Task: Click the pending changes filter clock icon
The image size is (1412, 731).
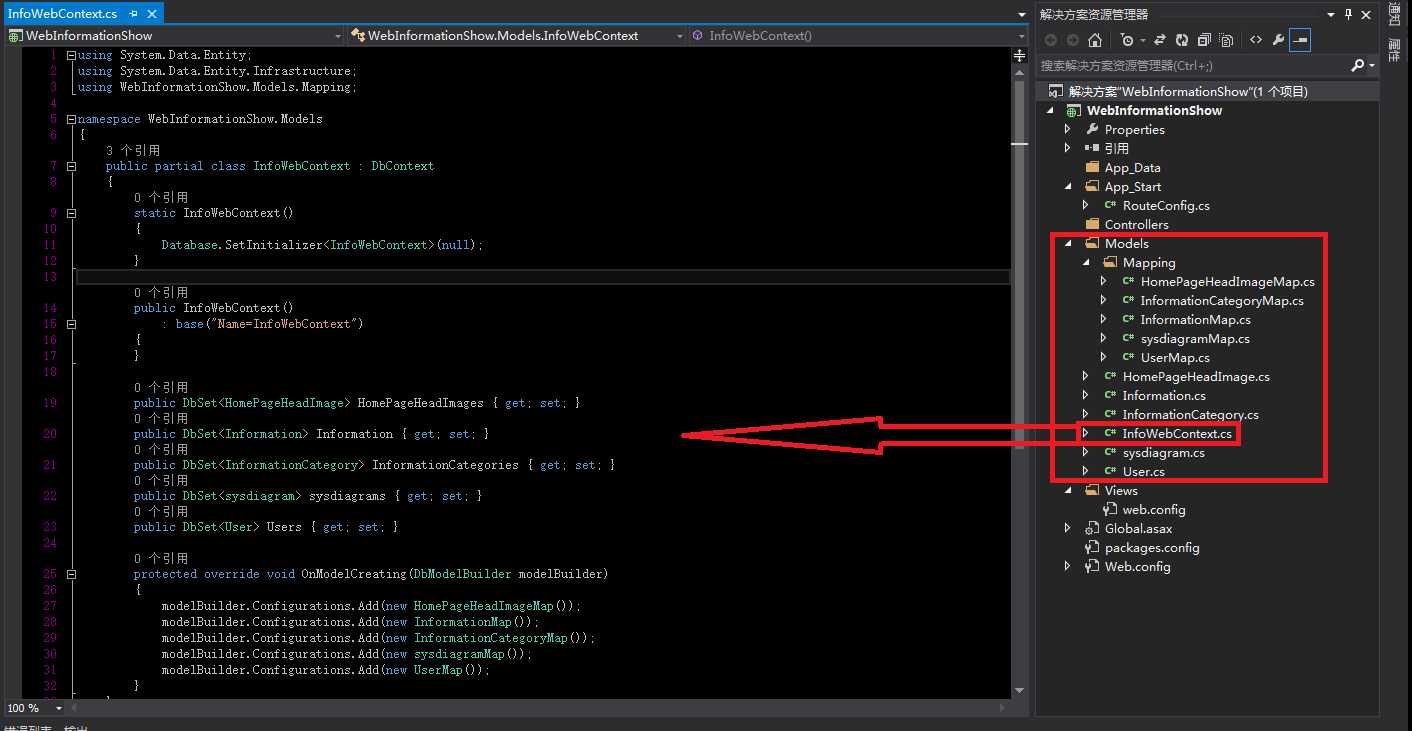Action: [1127, 40]
